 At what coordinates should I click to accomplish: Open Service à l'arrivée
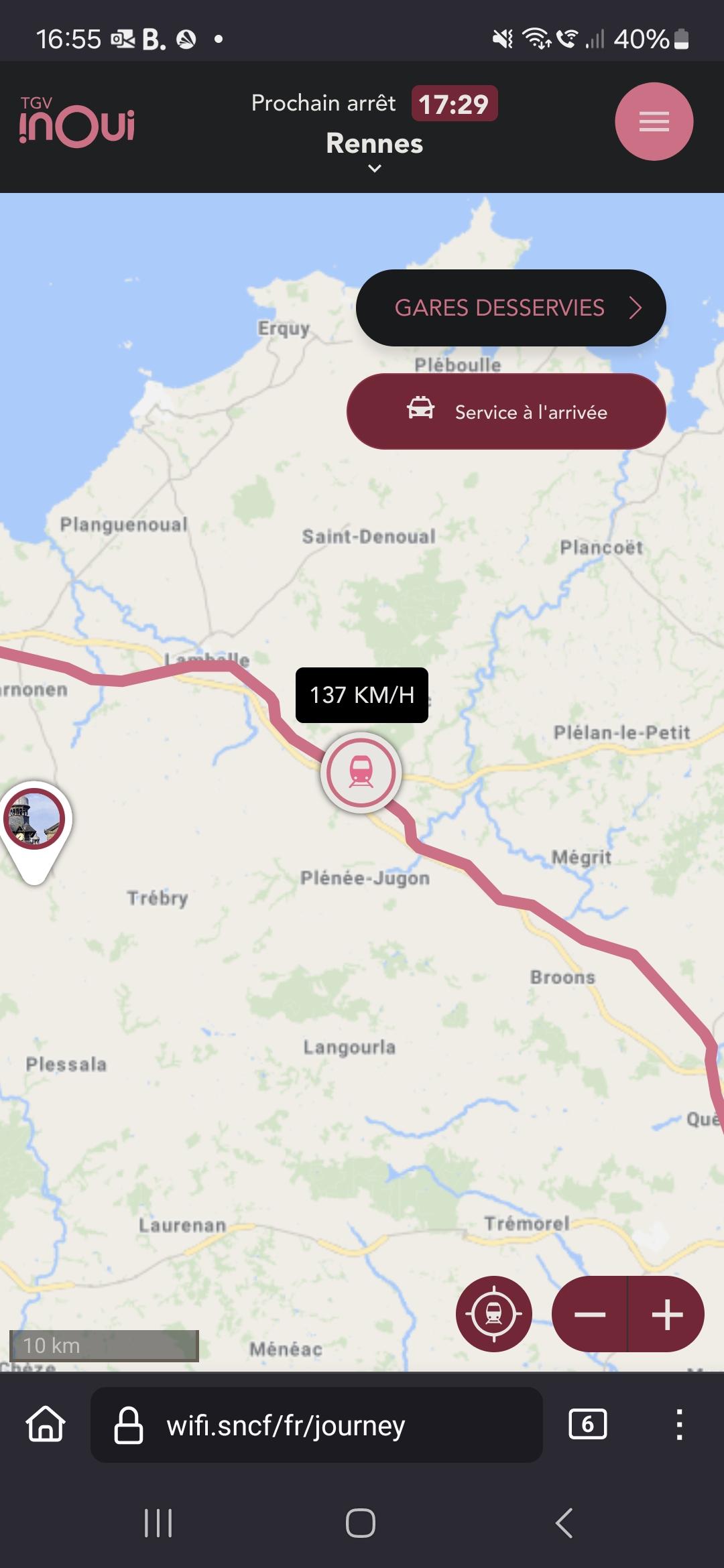coord(506,411)
